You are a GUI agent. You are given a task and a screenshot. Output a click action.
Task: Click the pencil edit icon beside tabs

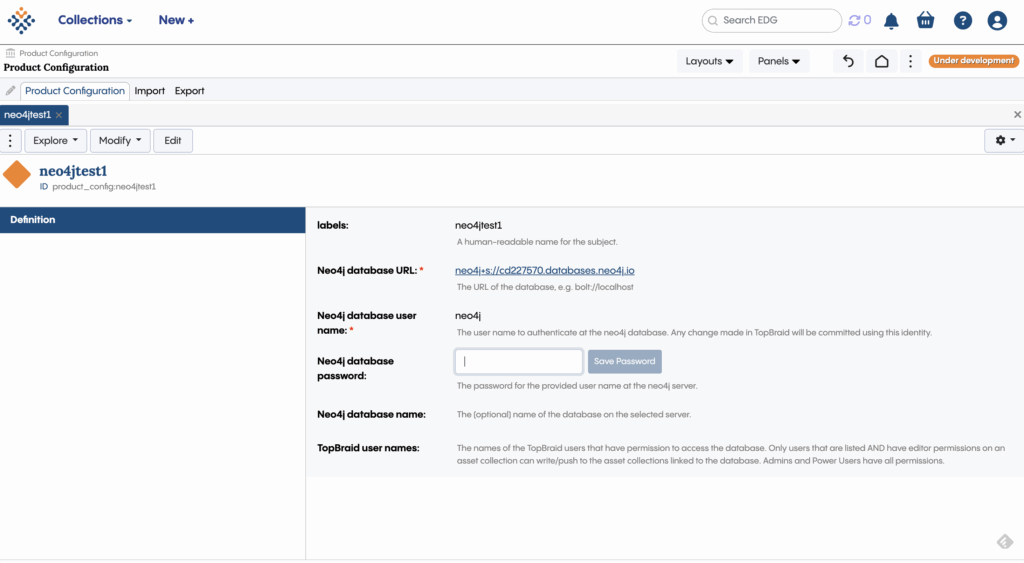pyautogui.click(x=10, y=91)
